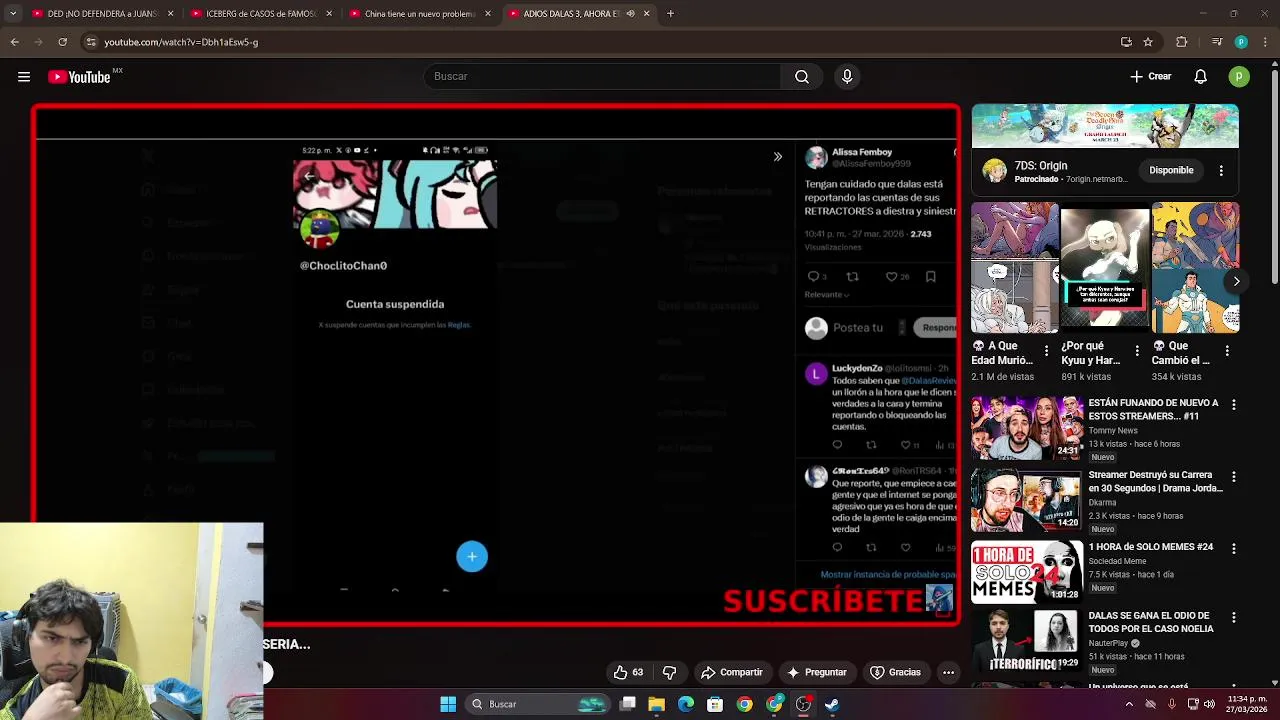Open more actions menu under video
This screenshot has height=720, width=1280.
coord(948,672)
